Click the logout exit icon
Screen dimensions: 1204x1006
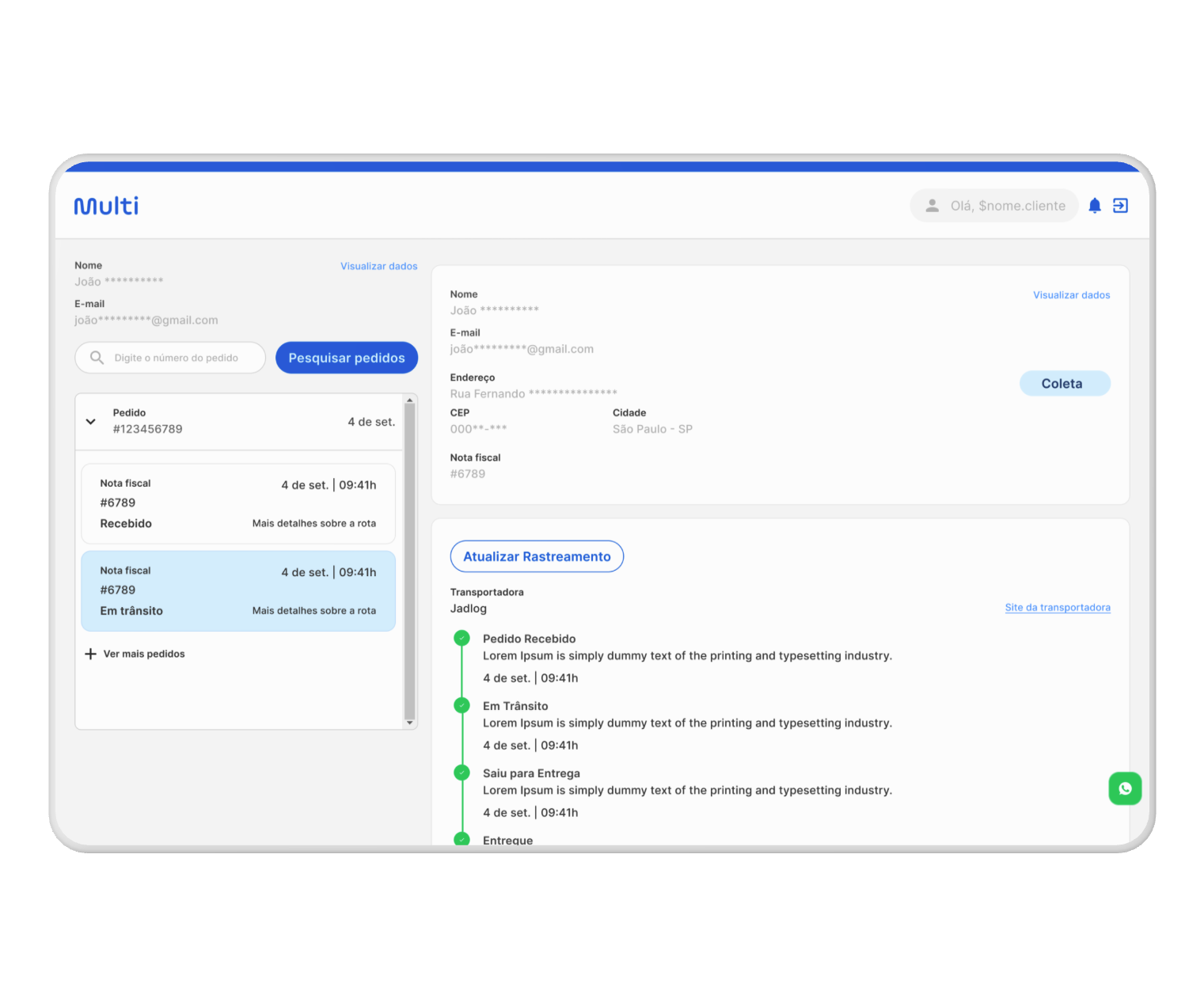1120,206
